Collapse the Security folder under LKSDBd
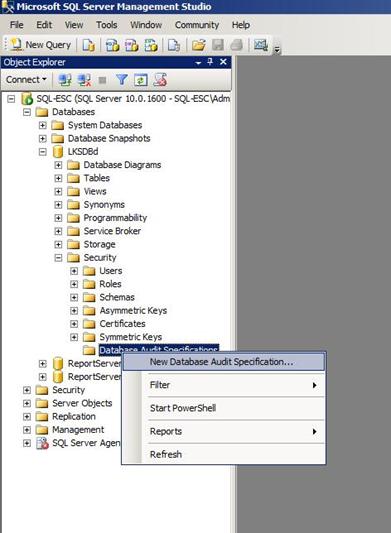This screenshot has width=391, height=533. (x=58, y=258)
